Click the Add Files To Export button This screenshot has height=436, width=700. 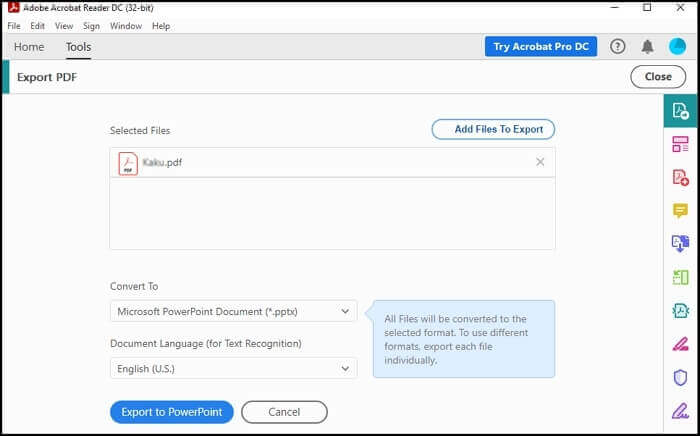493,129
